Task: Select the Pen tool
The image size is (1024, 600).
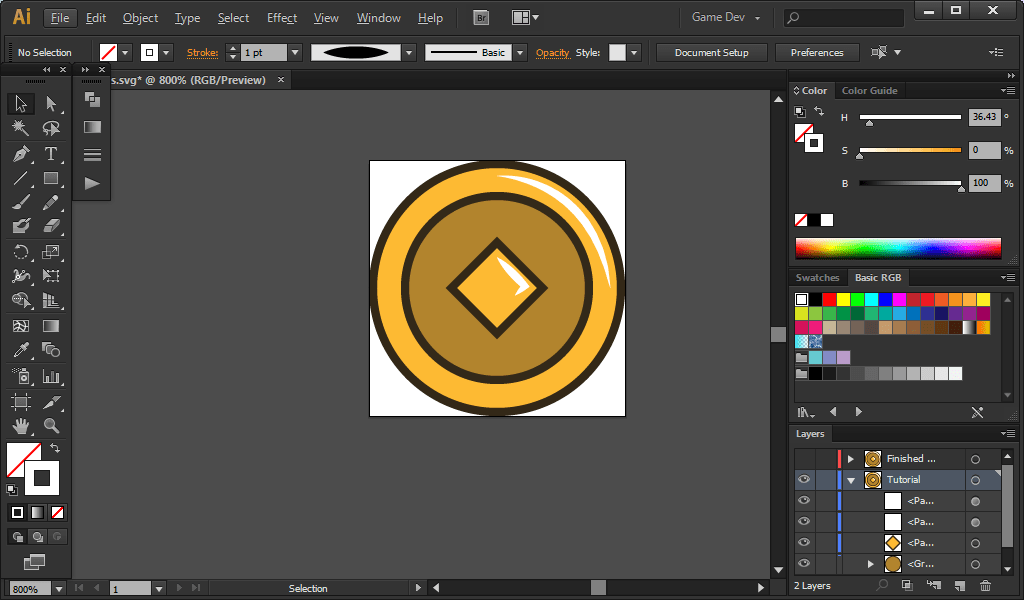Action: (20, 154)
